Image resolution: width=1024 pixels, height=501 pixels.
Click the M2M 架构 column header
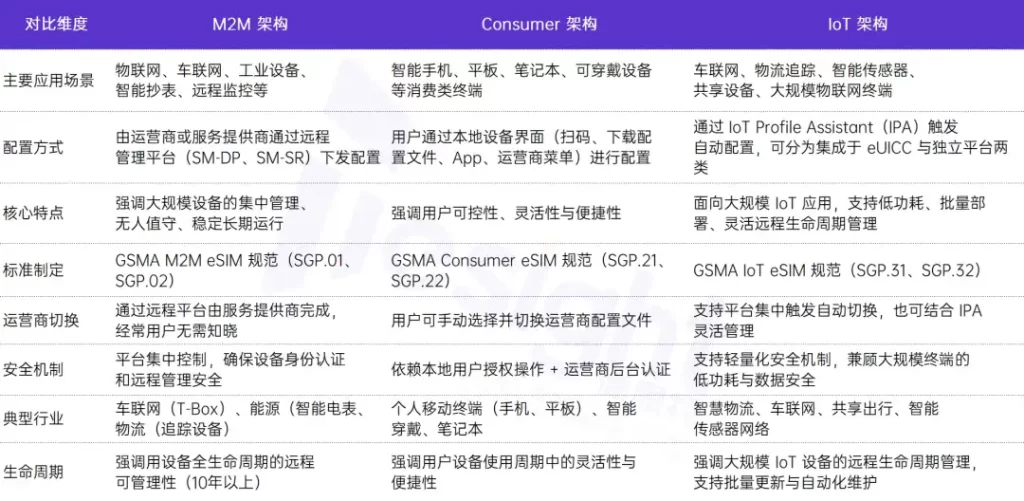(x=250, y=25)
